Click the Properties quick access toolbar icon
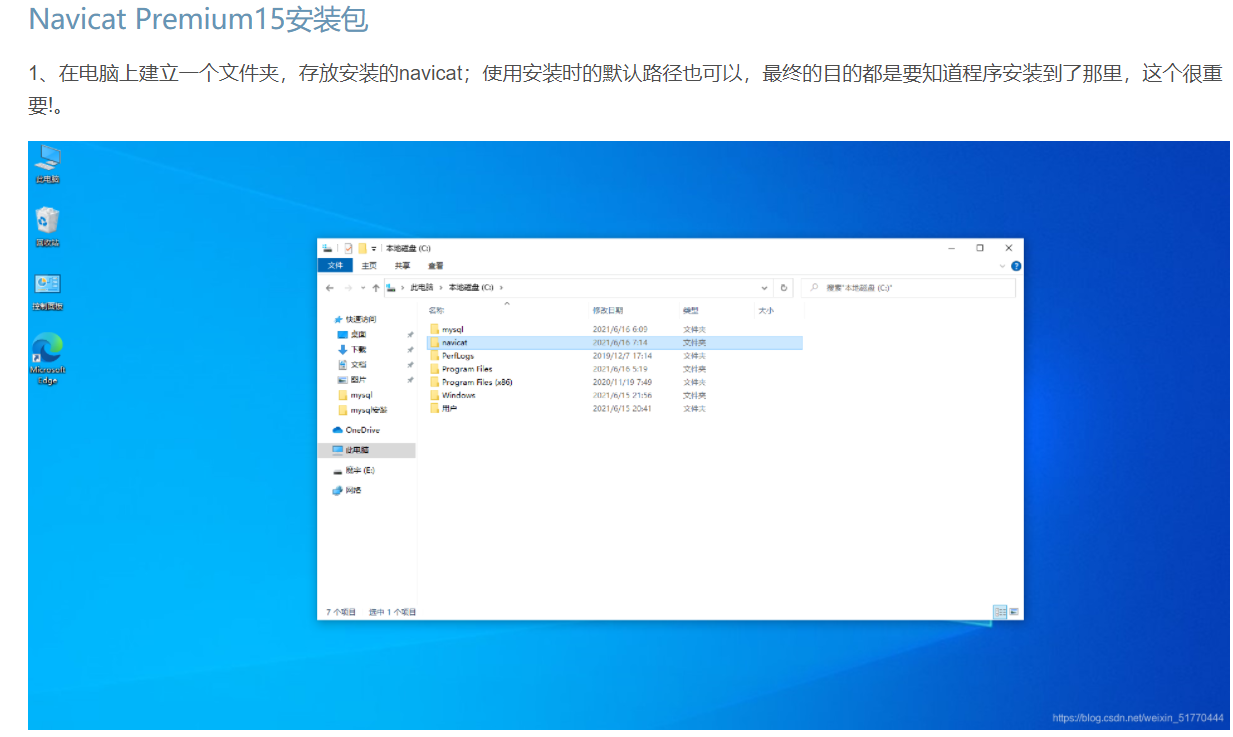Viewport: 1233px width, 737px height. tap(348, 248)
